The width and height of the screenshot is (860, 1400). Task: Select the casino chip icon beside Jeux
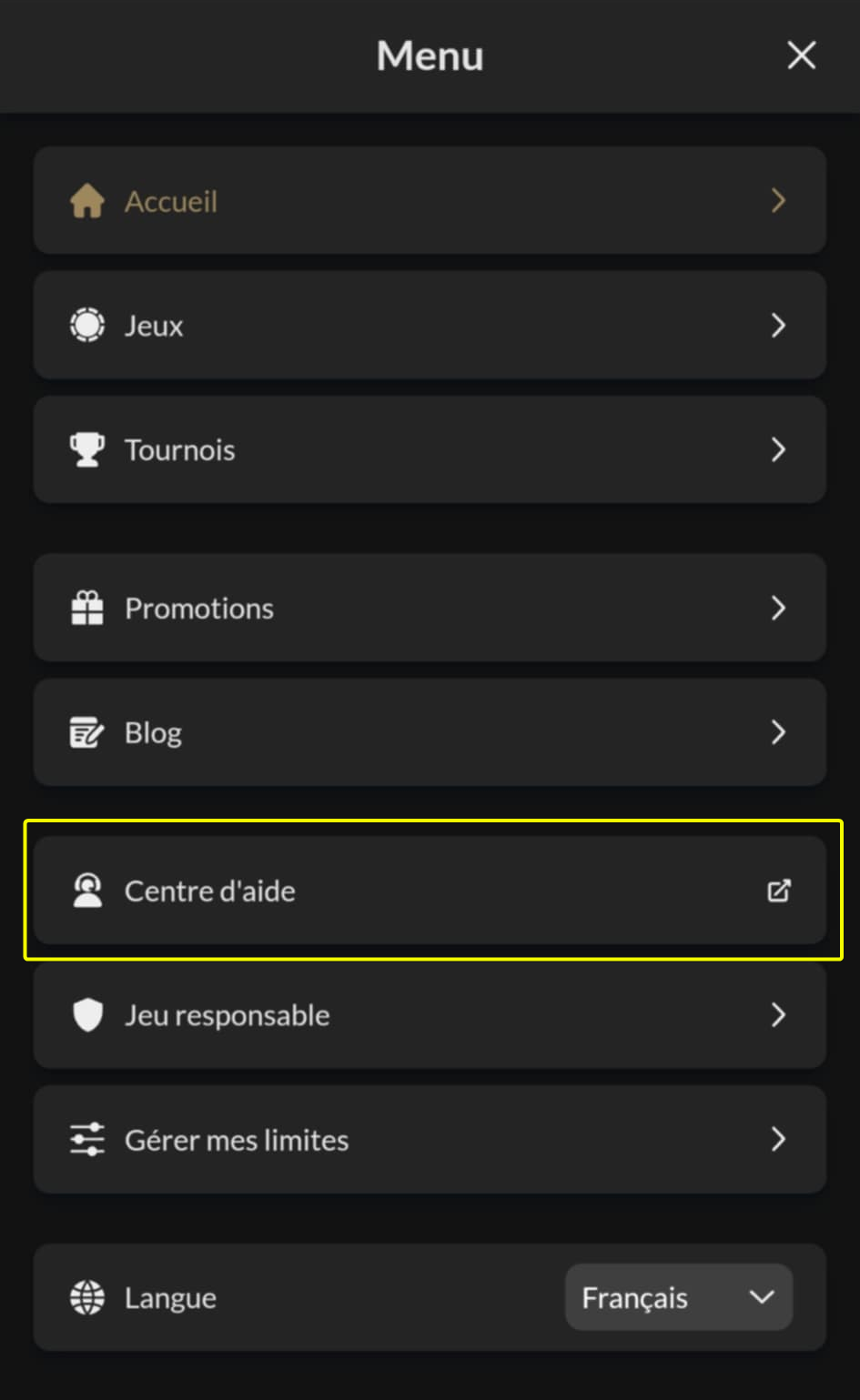pos(86,325)
